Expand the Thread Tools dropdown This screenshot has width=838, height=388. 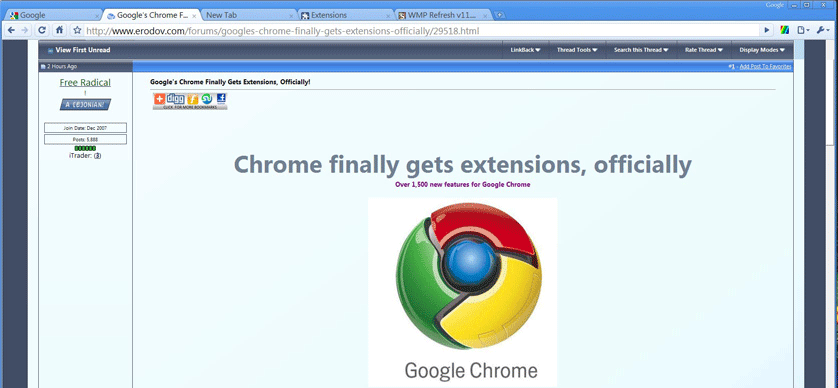[x=577, y=50]
